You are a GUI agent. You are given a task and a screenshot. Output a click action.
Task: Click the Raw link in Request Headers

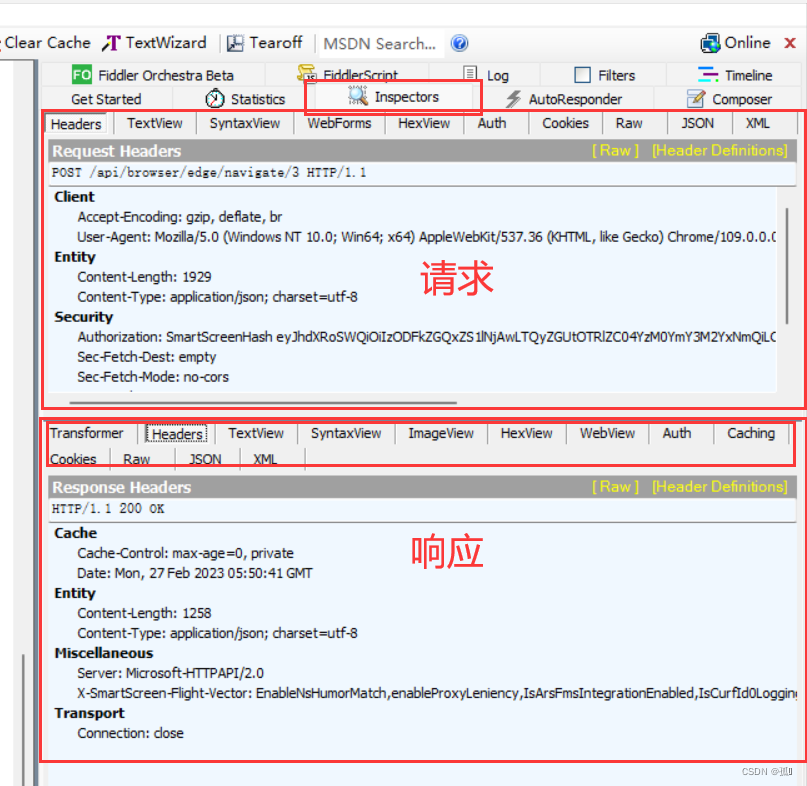tap(614, 150)
